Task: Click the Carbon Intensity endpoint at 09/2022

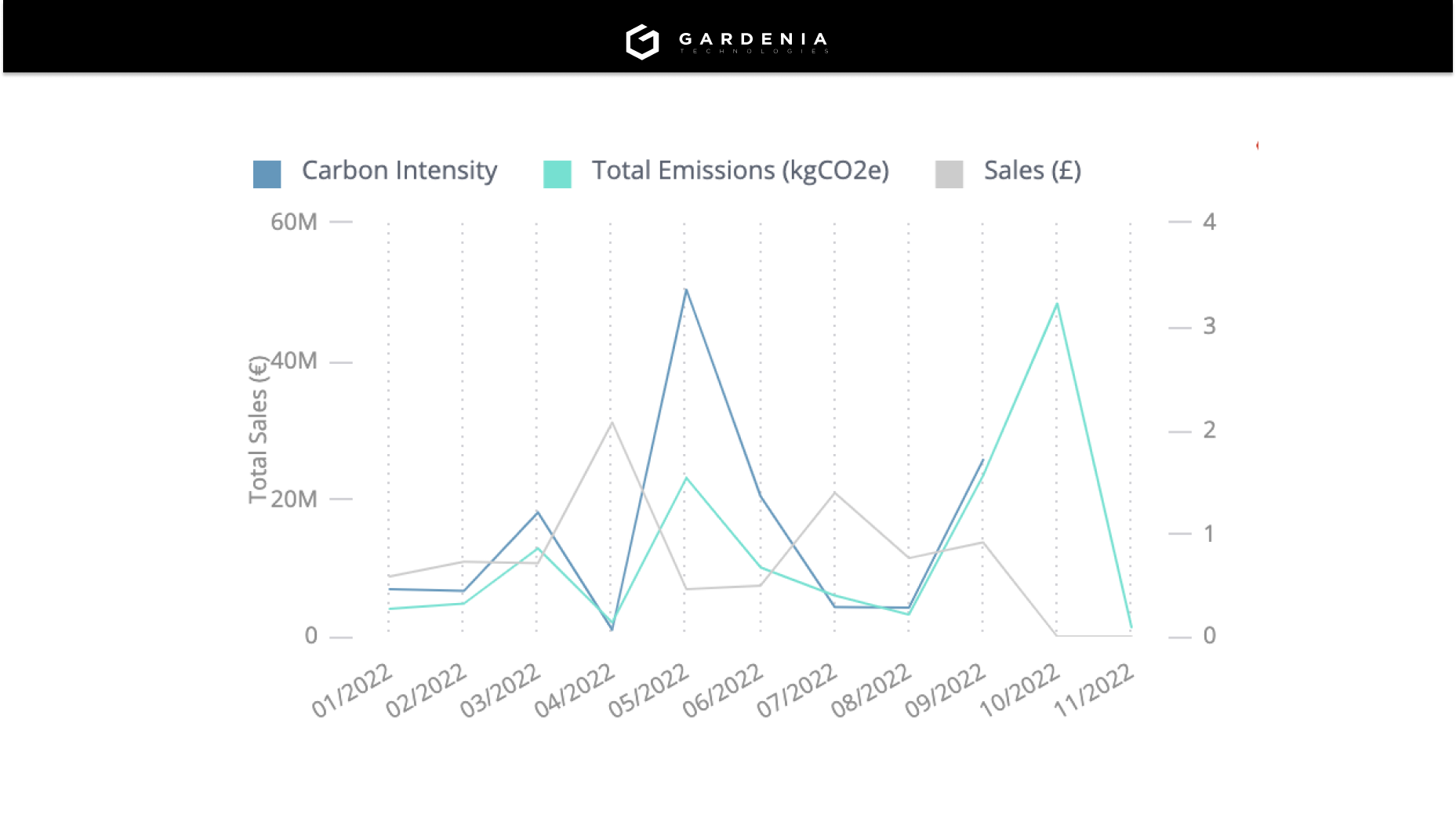Action: point(982,460)
